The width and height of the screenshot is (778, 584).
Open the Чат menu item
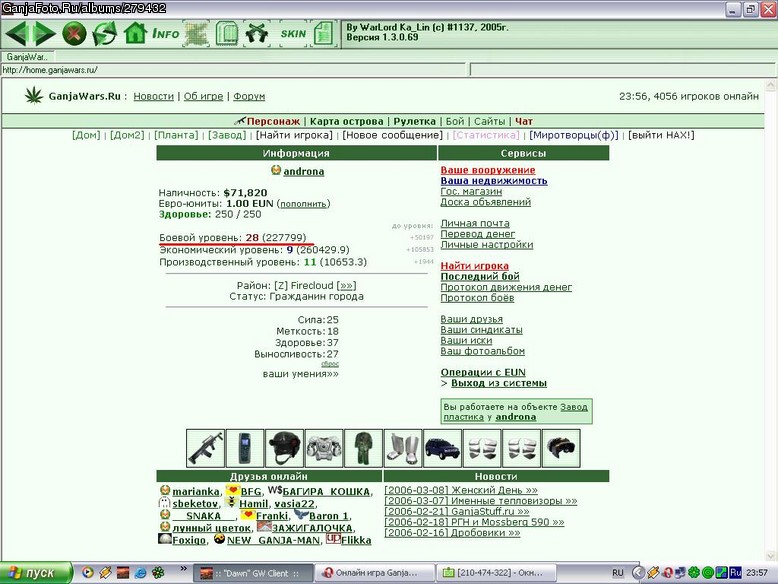point(523,121)
